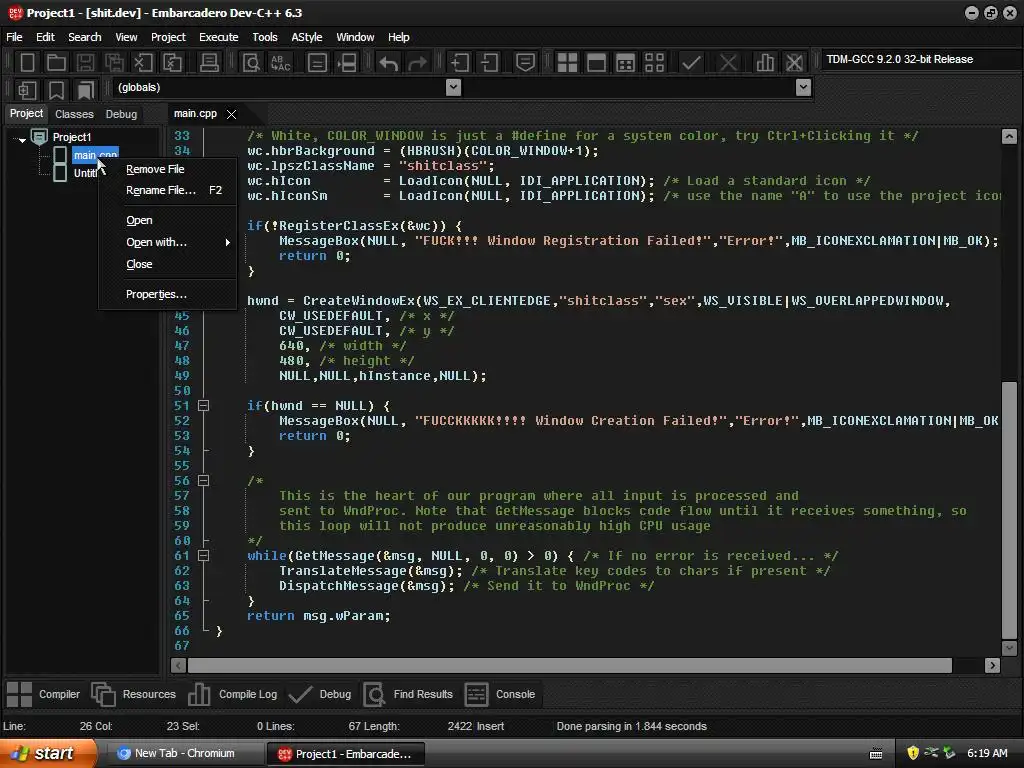The width and height of the screenshot is (1024, 768).
Task: Click the Redo arrow icon
Action: [x=417, y=63]
